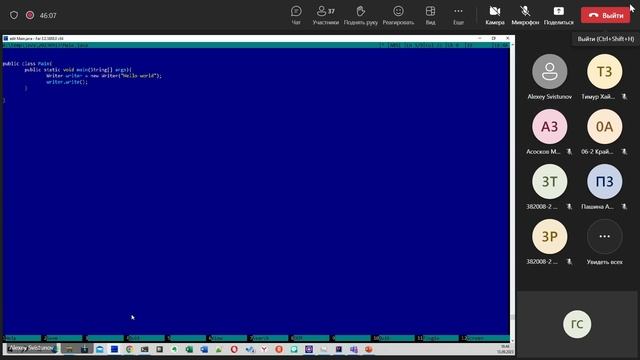Screen dimensions: 640x360
Task: Open the Mail app in shared taskbar
Action: [x=100, y=349]
